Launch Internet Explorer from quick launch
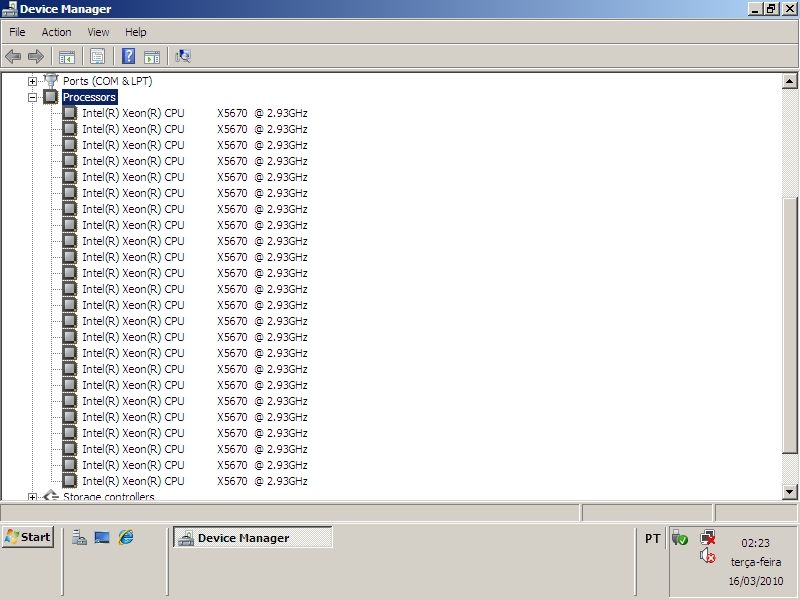 126,537
